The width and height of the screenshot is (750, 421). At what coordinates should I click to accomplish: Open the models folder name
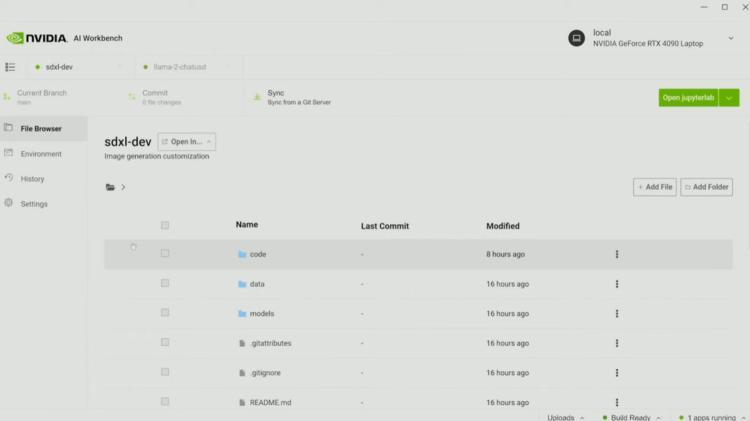click(262, 313)
